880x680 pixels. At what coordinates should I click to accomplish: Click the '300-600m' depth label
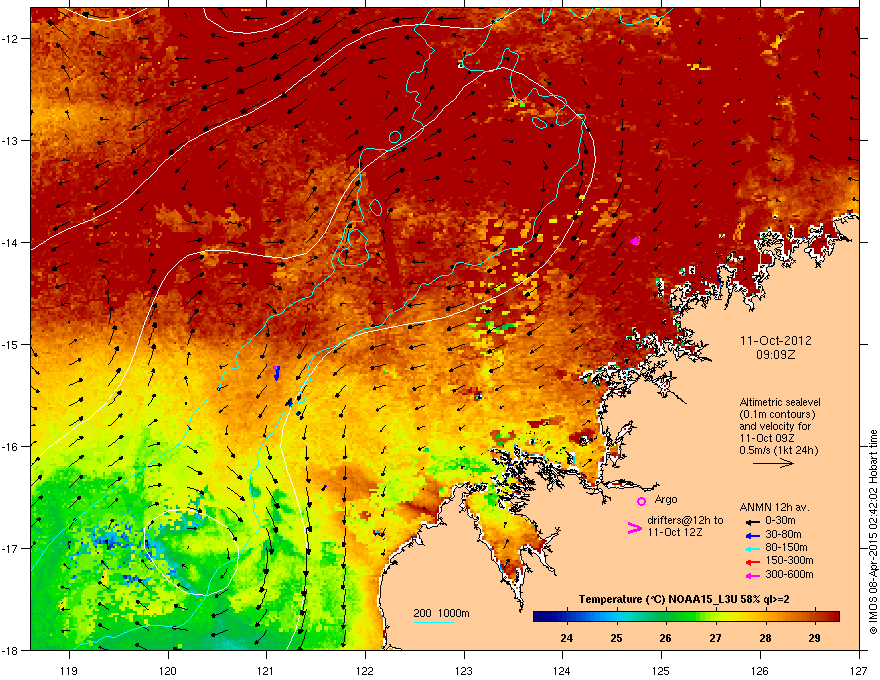(x=789, y=574)
